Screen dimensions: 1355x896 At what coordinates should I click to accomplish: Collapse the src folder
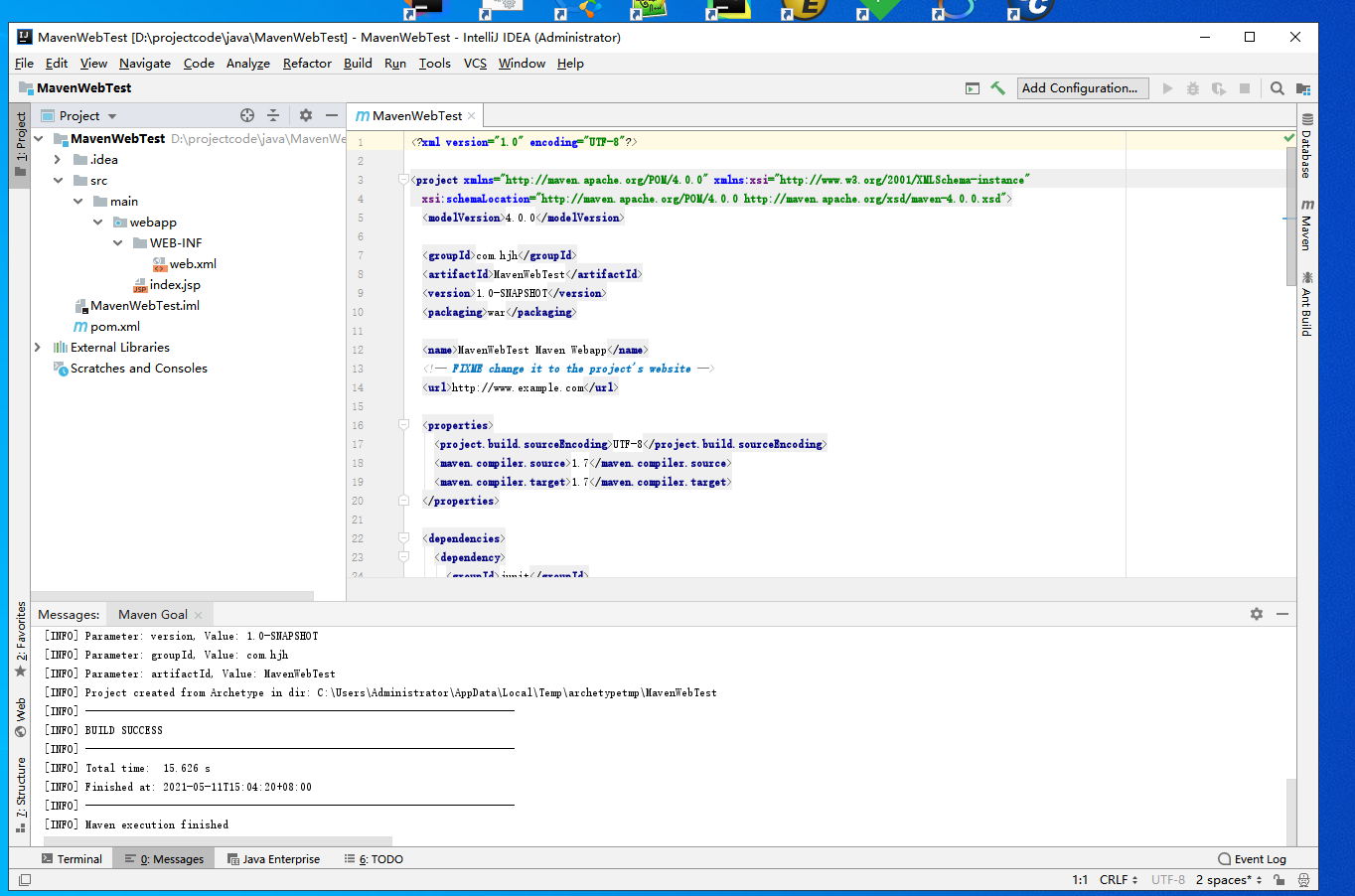pos(58,181)
